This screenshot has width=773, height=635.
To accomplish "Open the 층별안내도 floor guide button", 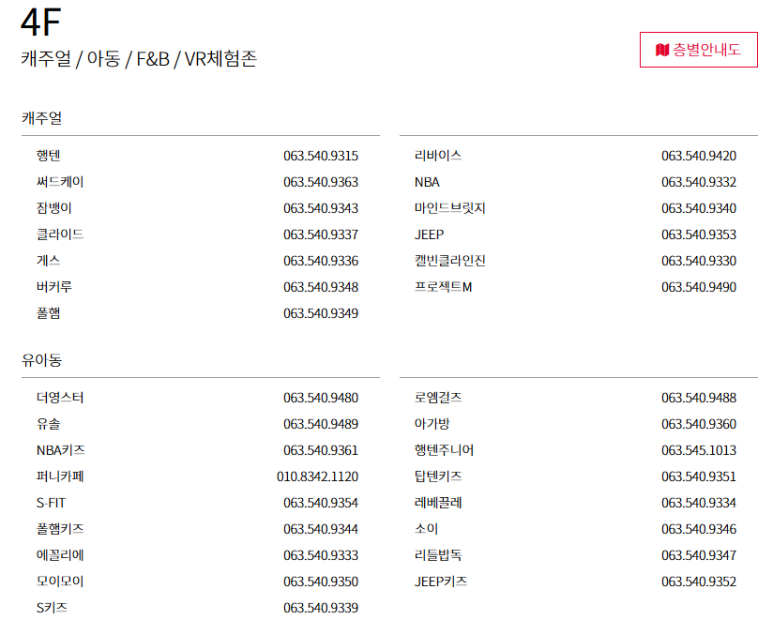I will click(699, 50).
